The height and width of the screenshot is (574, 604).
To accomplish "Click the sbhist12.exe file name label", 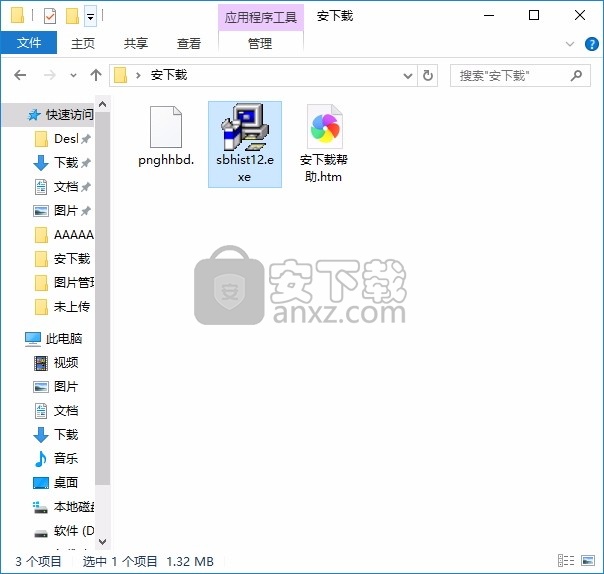I will tap(245, 168).
